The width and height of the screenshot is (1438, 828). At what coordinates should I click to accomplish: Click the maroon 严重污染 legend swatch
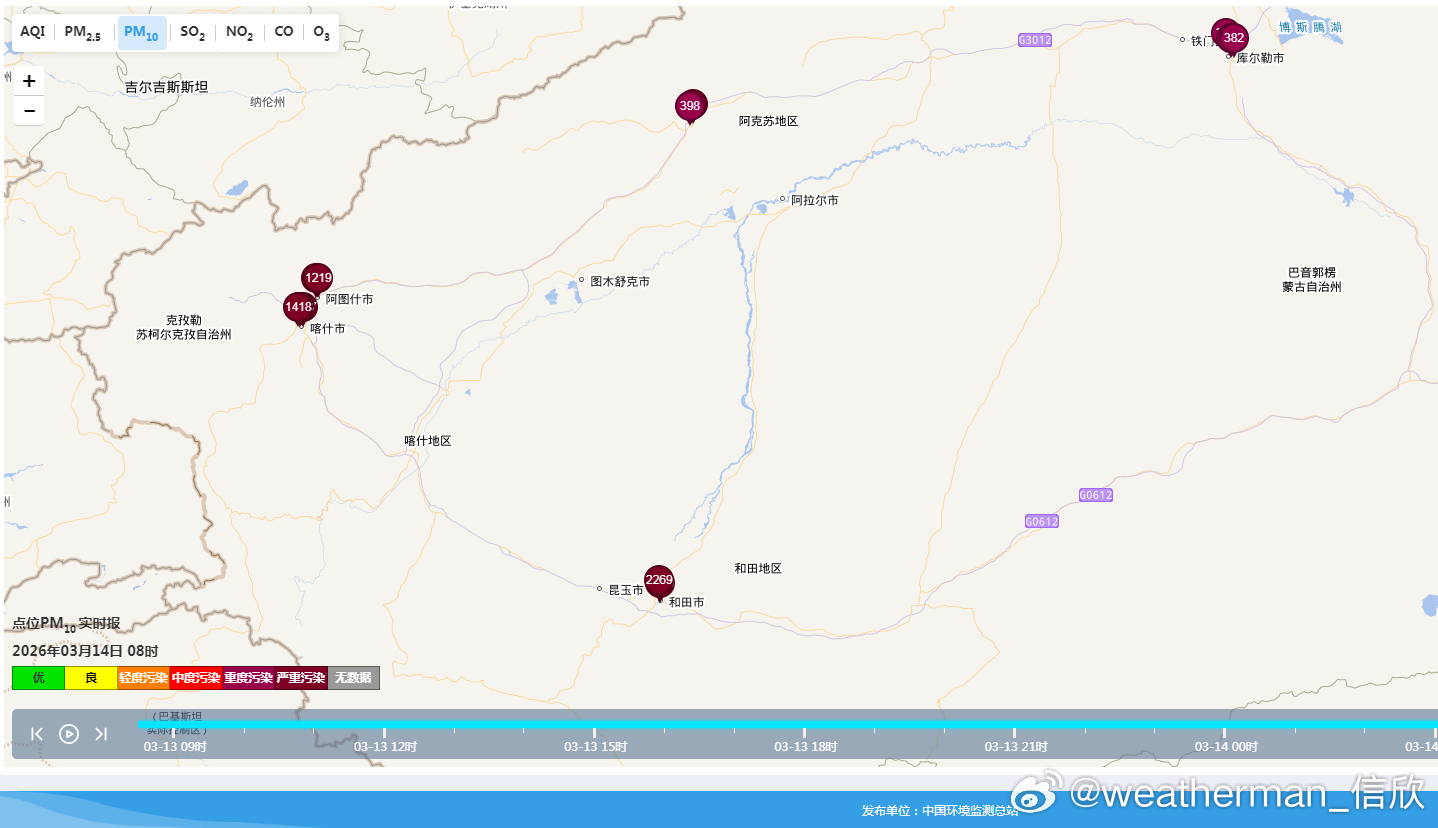[301, 678]
